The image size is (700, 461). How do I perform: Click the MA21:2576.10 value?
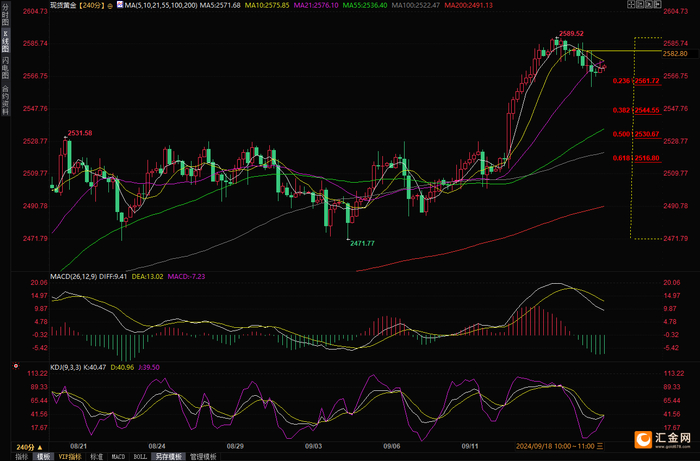pyautogui.click(x=316, y=5)
